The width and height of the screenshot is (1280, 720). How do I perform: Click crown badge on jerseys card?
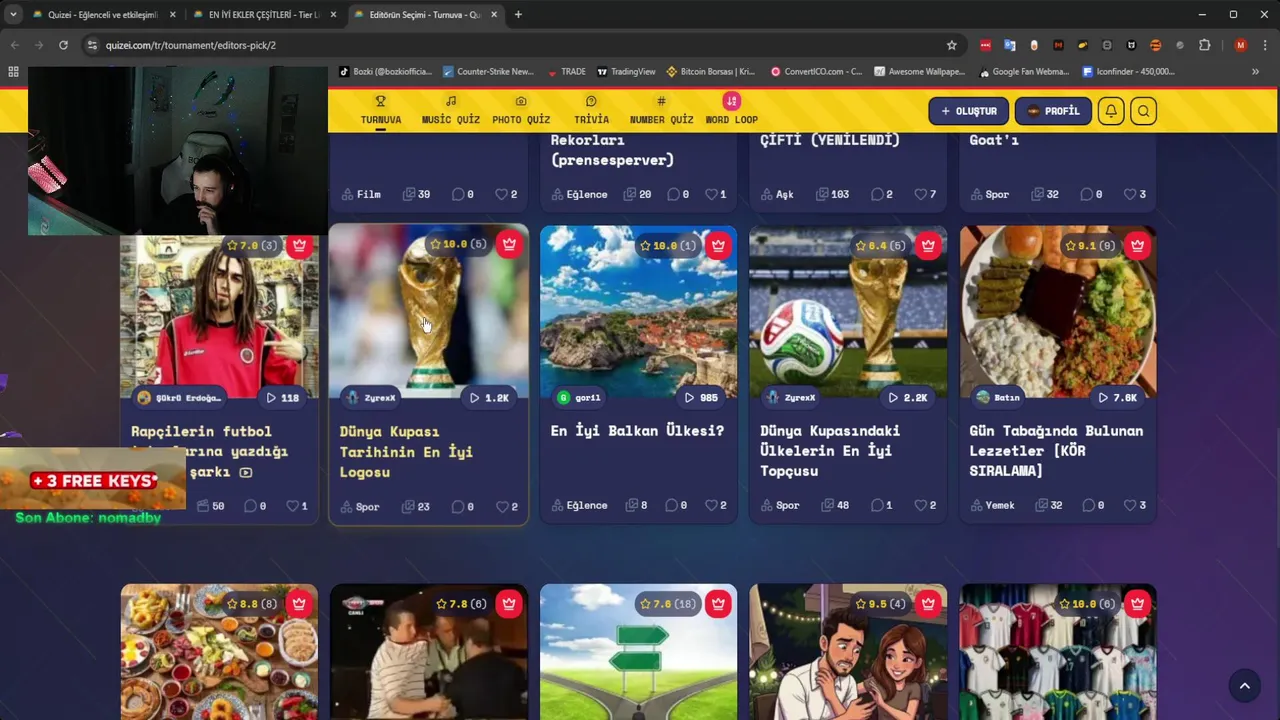click(x=1137, y=604)
